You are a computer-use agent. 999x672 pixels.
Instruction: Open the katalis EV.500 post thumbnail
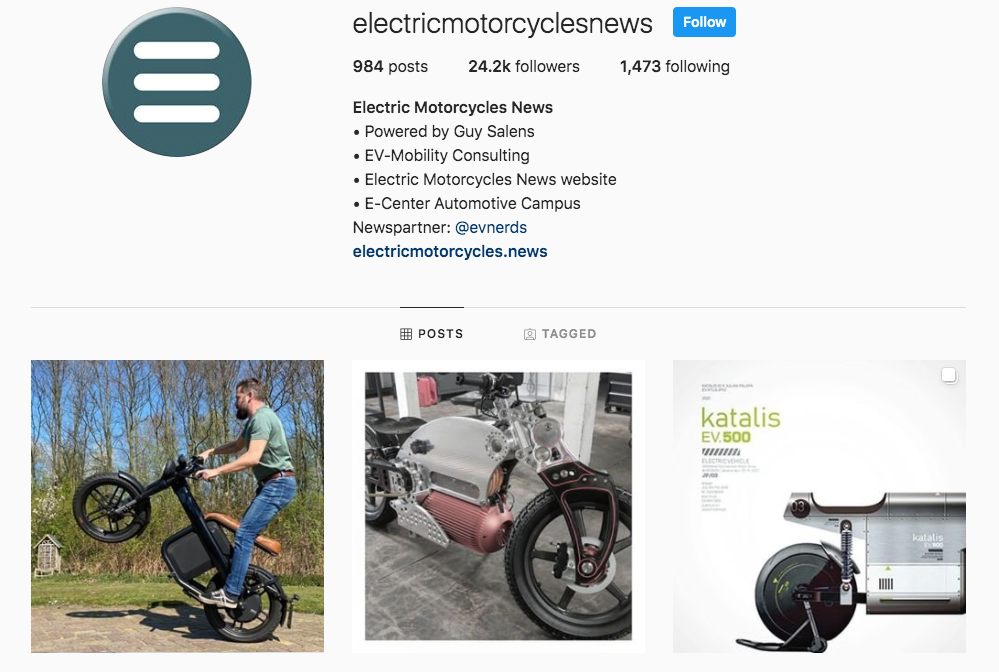[x=819, y=506]
